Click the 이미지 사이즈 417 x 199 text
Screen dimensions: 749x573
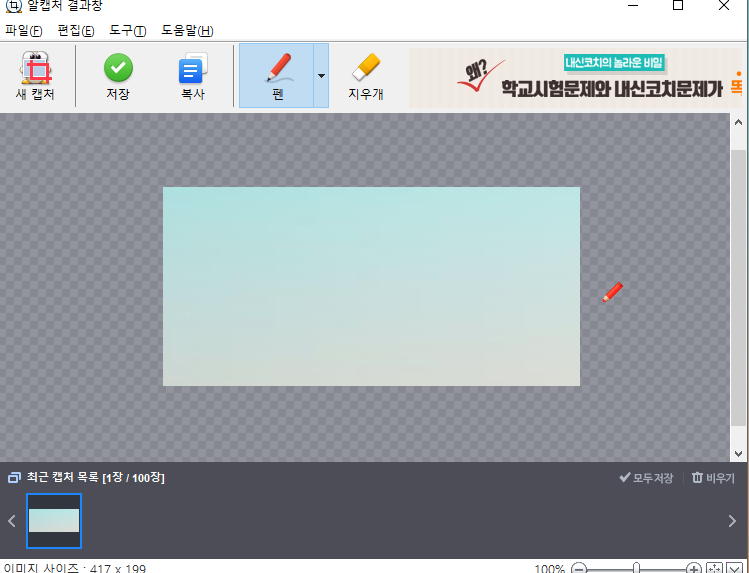pyautogui.click(x=75, y=568)
